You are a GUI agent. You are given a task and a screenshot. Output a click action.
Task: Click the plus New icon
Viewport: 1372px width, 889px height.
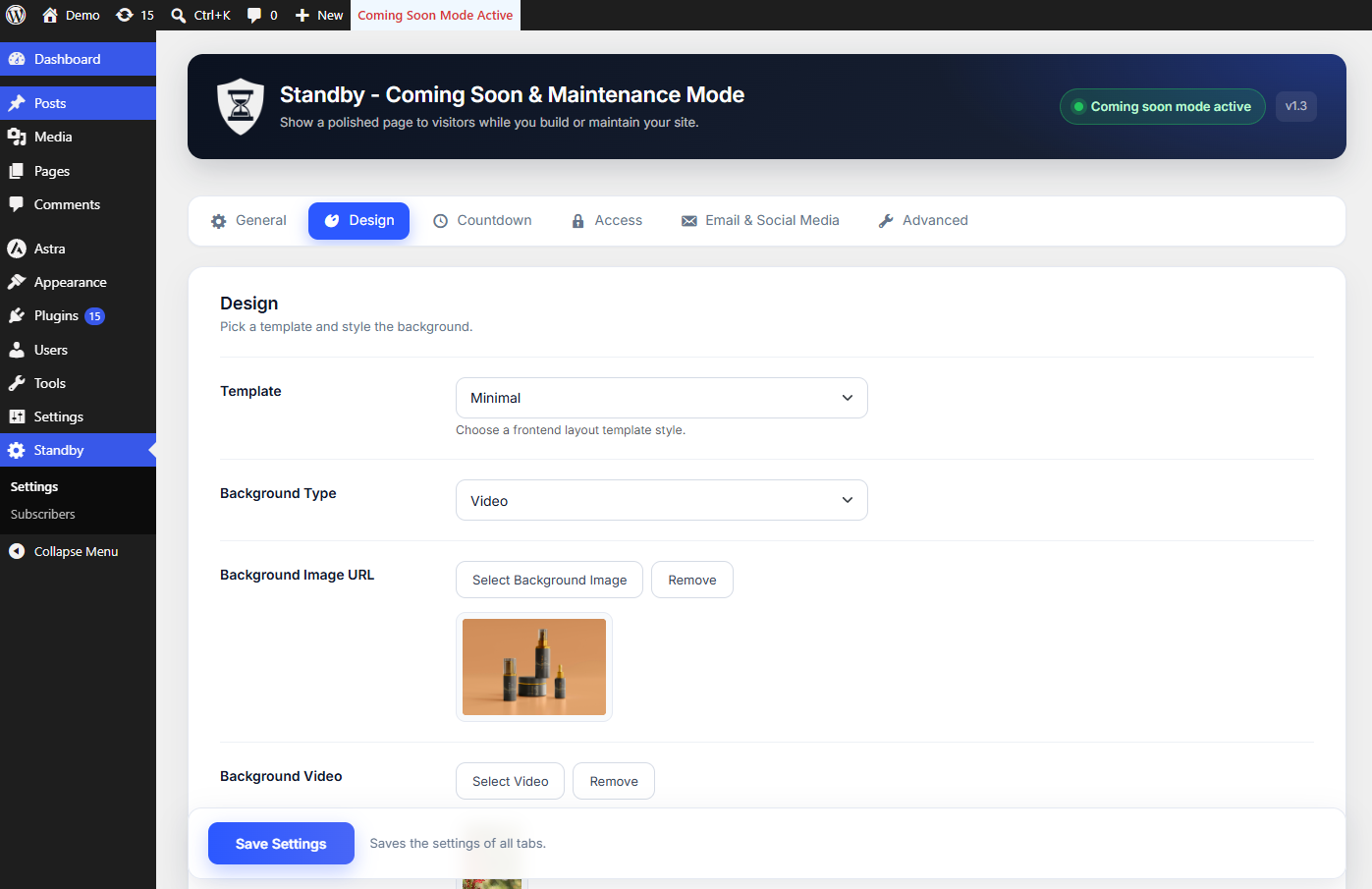(302, 15)
